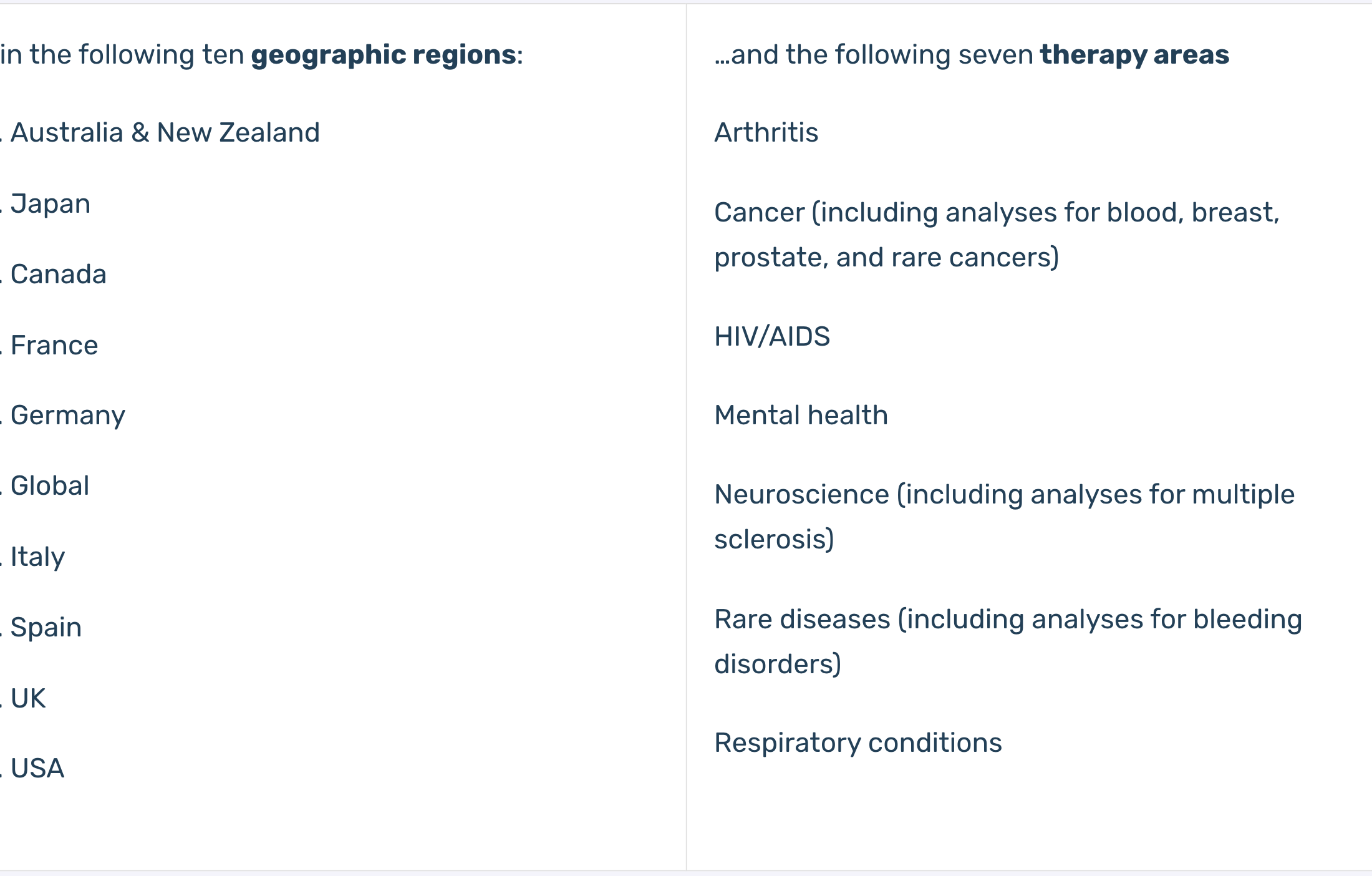Click the Arthritis therapy area
1372x876 pixels.
pos(766,132)
